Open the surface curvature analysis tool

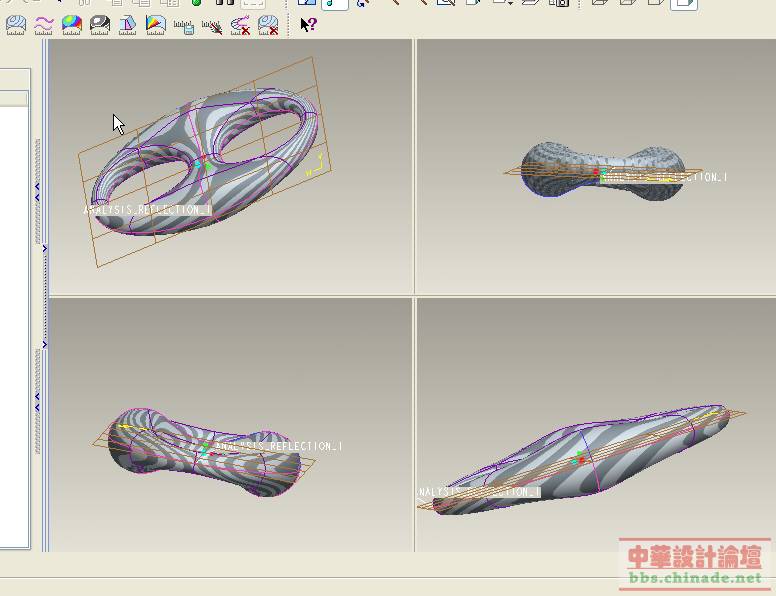16,25
